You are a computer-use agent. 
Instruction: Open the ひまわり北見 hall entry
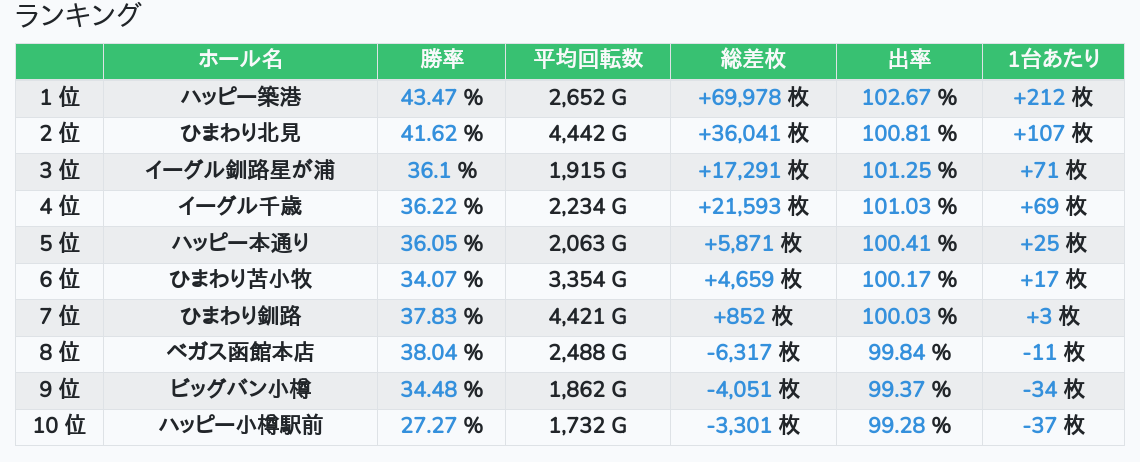tap(240, 134)
